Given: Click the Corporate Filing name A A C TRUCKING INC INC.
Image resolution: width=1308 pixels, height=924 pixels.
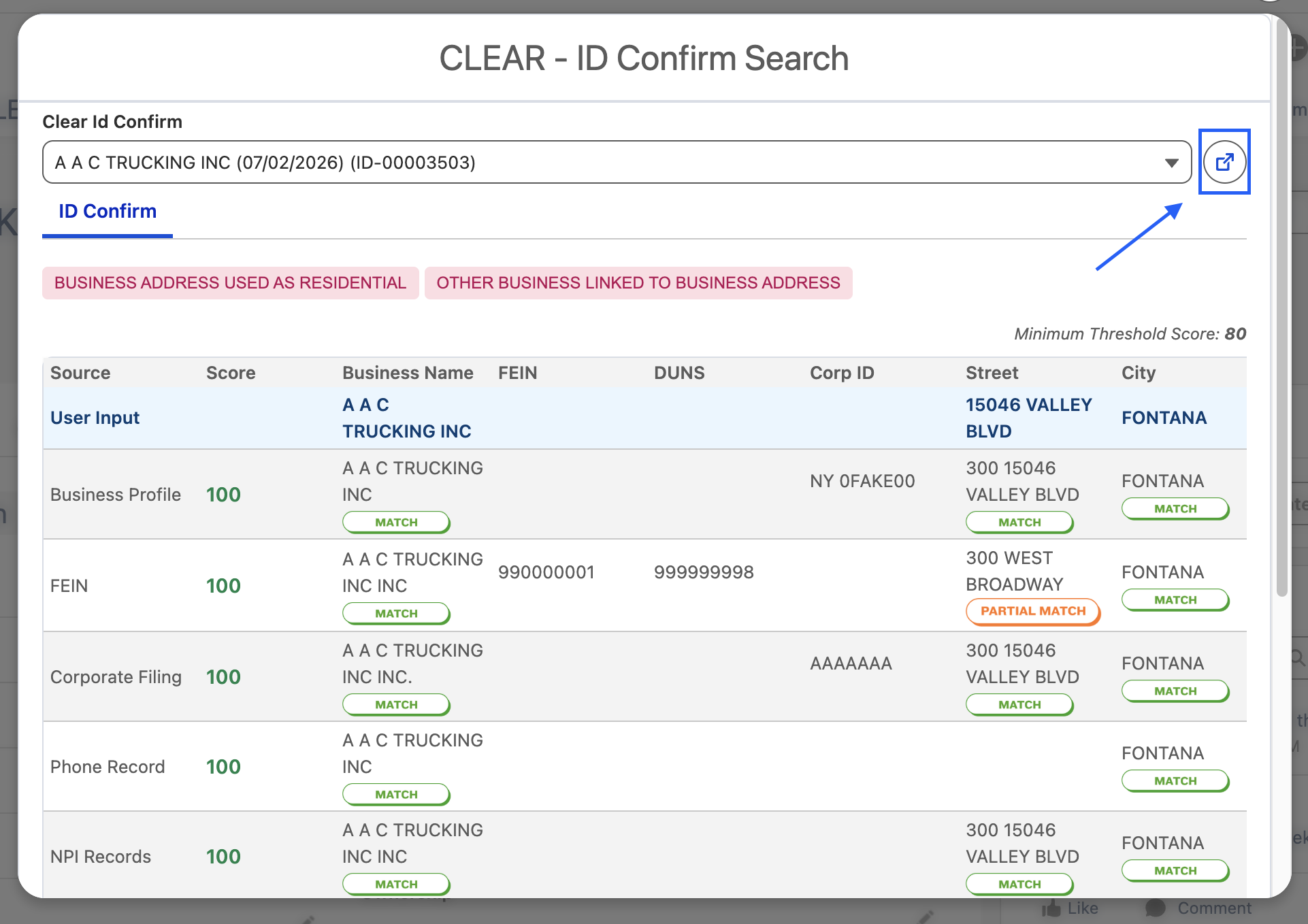Looking at the screenshot, I should 412,663.
